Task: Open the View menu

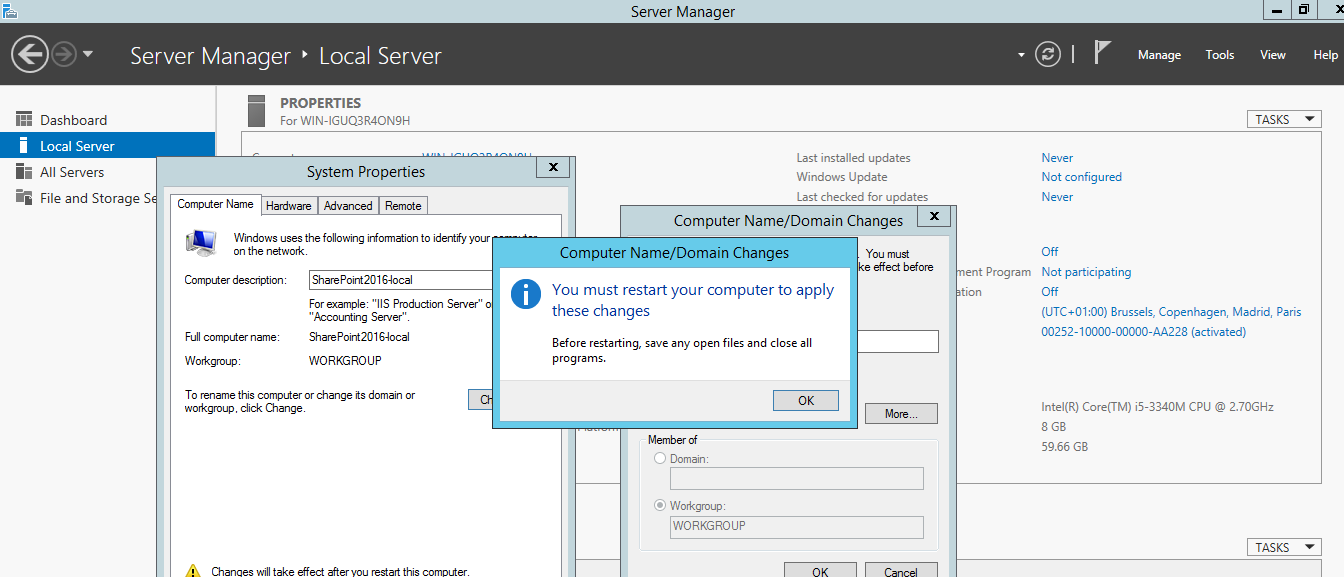Action: tap(1272, 55)
